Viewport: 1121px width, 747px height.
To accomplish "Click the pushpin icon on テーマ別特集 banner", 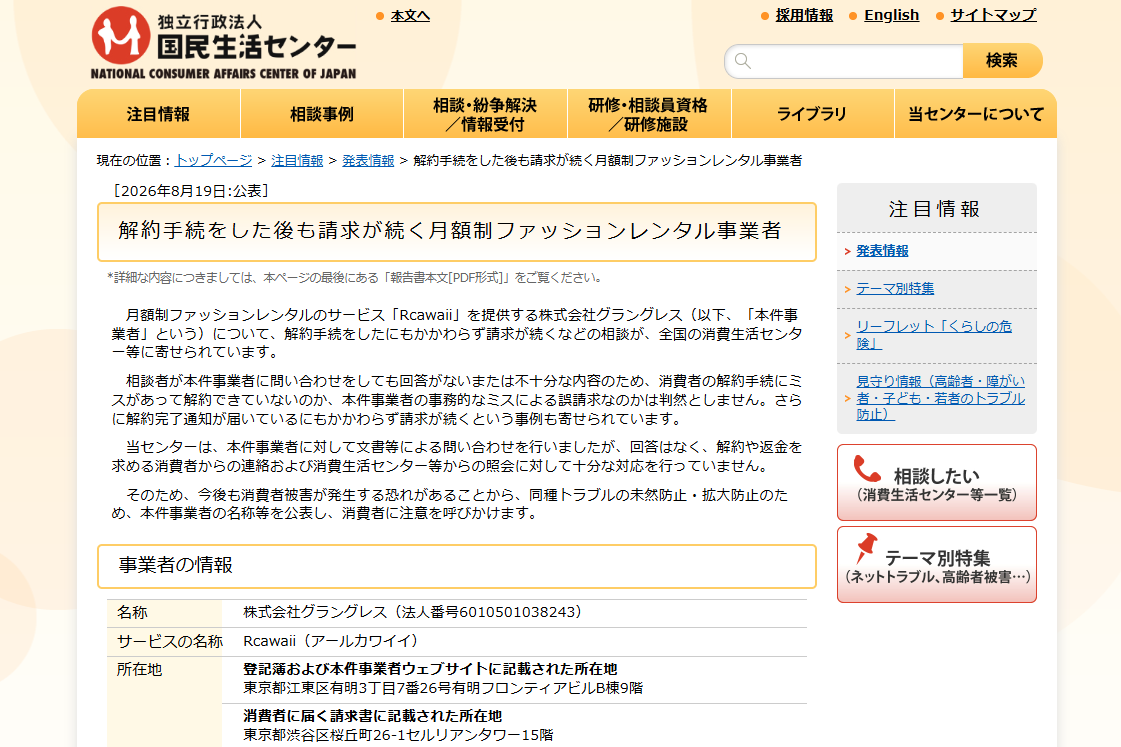I will click(866, 549).
